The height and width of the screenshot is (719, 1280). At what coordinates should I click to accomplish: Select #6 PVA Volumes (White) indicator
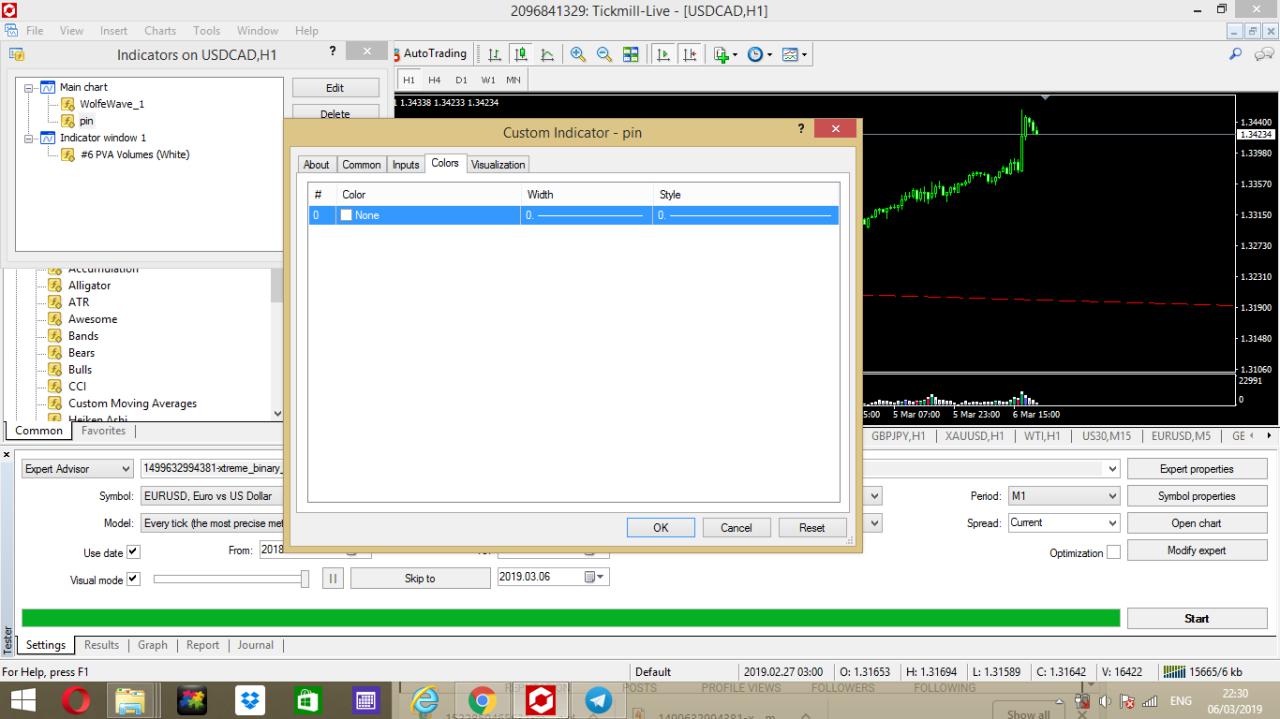tap(135, 155)
